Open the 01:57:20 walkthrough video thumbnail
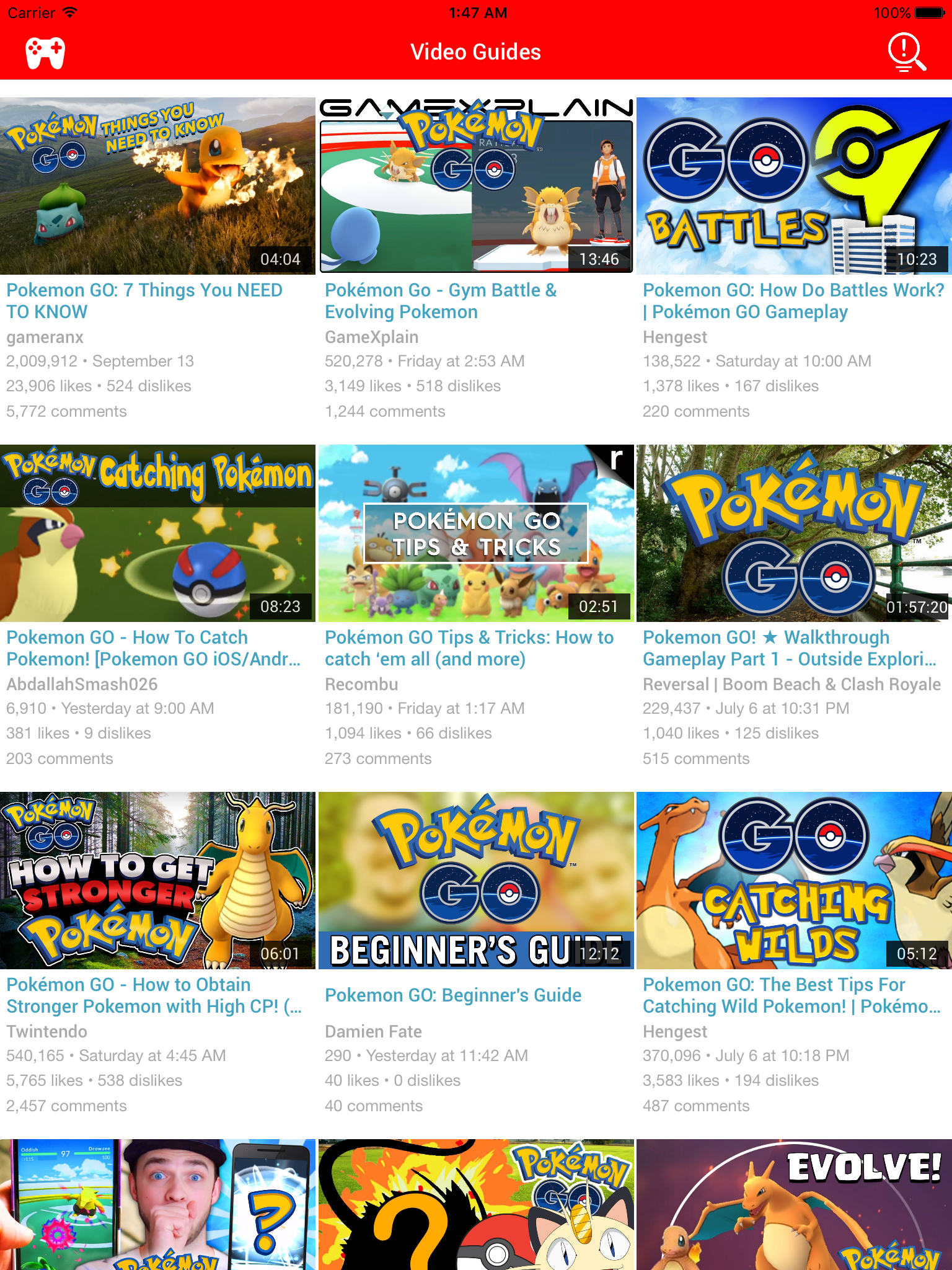This screenshot has width=952, height=1270. (x=795, y=533)
